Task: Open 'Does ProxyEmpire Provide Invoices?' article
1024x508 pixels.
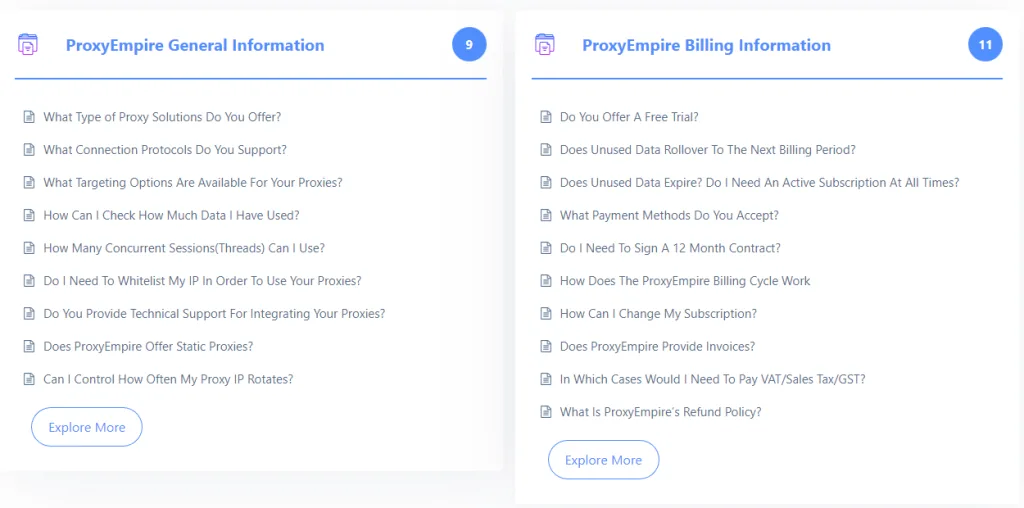Action: 657,347
